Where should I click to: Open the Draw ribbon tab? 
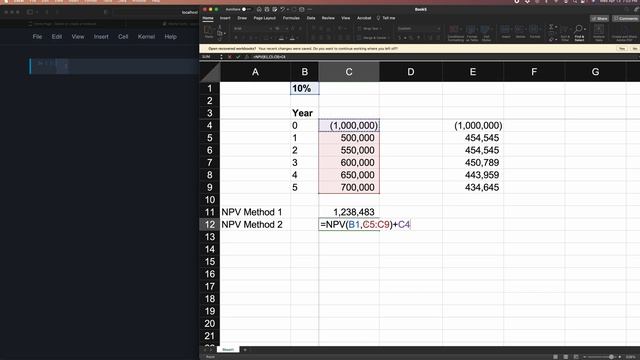[242, 18]
